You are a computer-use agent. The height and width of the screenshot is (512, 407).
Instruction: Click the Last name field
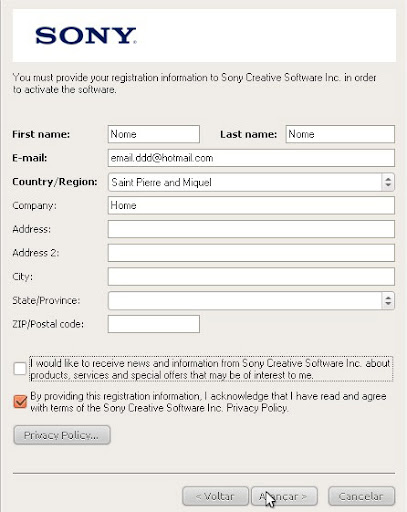click(x=340, y=134)
